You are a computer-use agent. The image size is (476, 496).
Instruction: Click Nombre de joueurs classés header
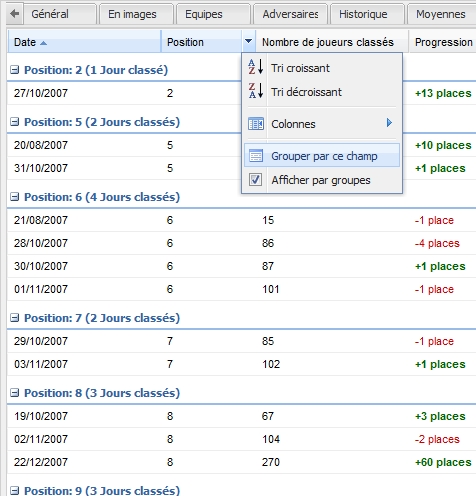click(332, 42)
